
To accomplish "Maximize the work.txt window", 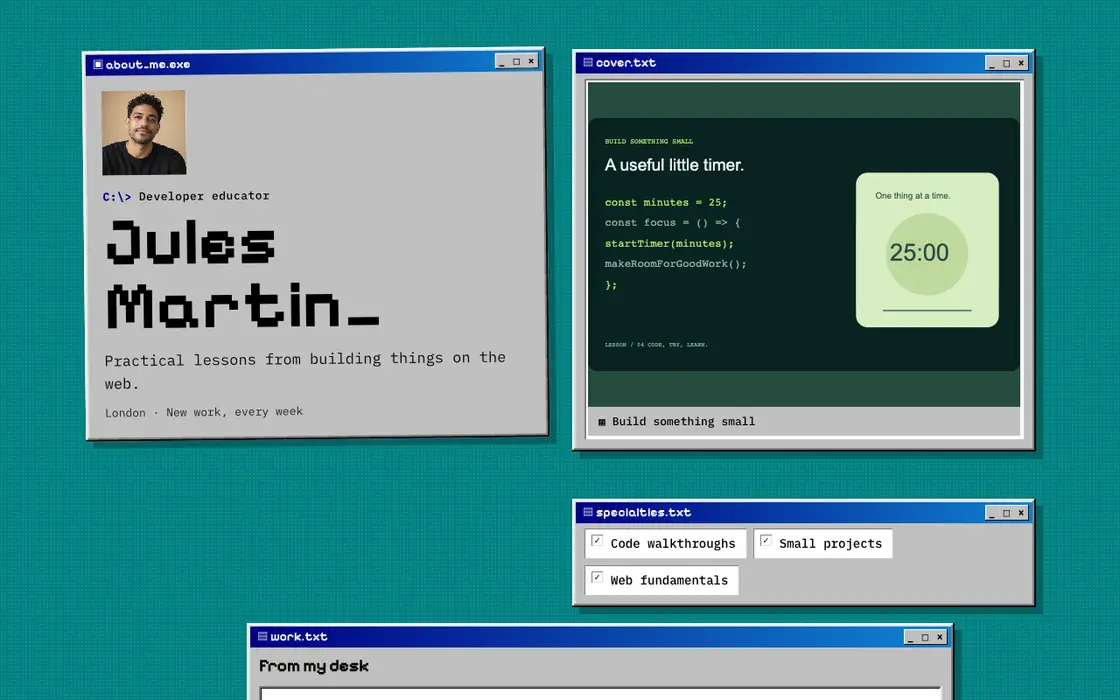I will click(x=925, y=637).
